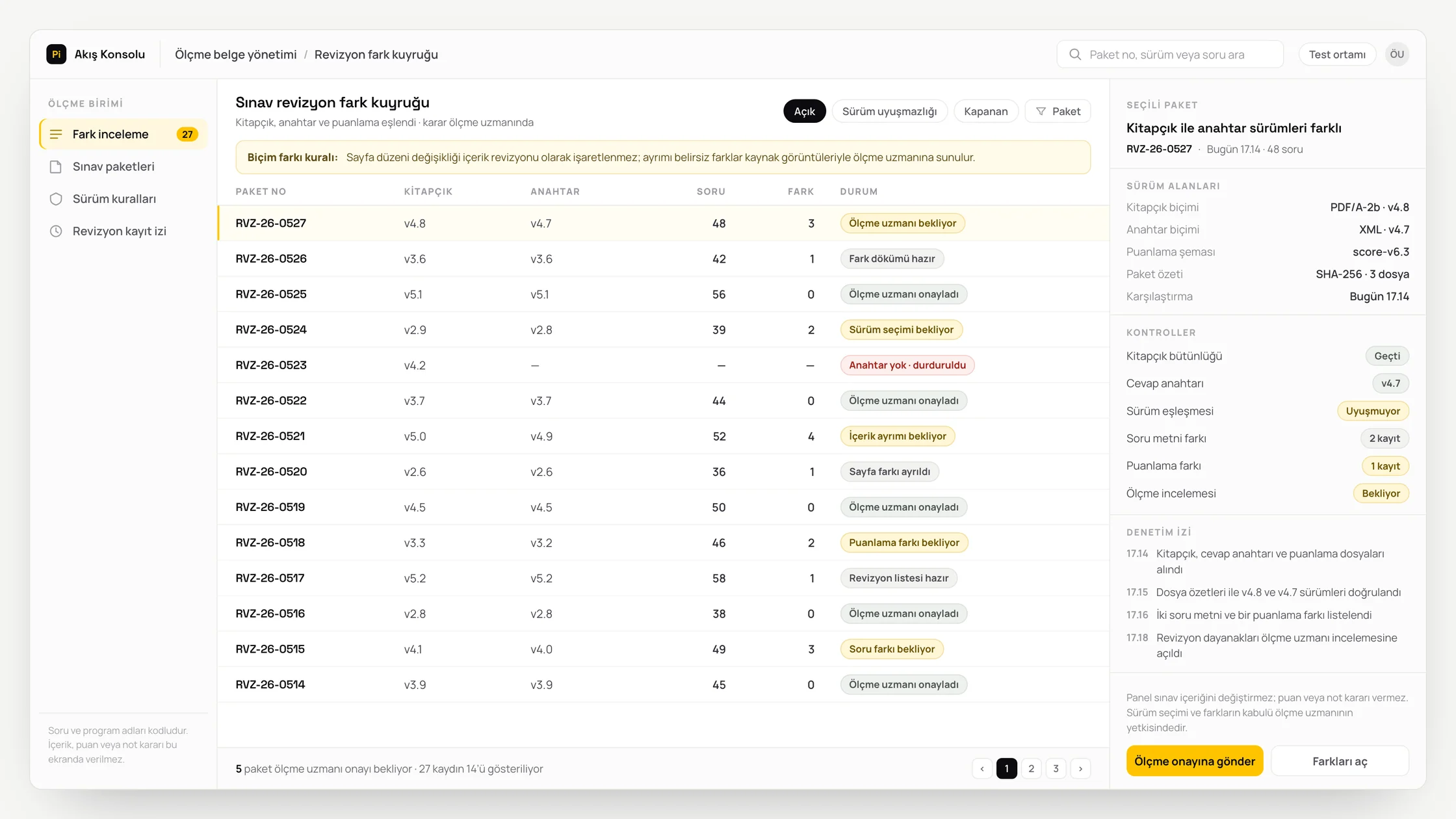Click '1 kayıt' badge for Puanlama farkı
The image size is (1456, 819).
point(1385,466)
